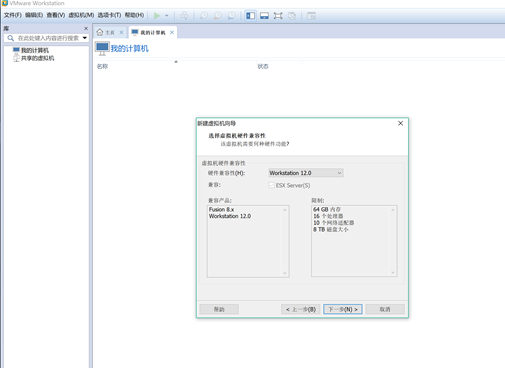Click the green power-on play icon
This screenshot has width=505, height=368.
pyautogui.click(x=157, y=16)
